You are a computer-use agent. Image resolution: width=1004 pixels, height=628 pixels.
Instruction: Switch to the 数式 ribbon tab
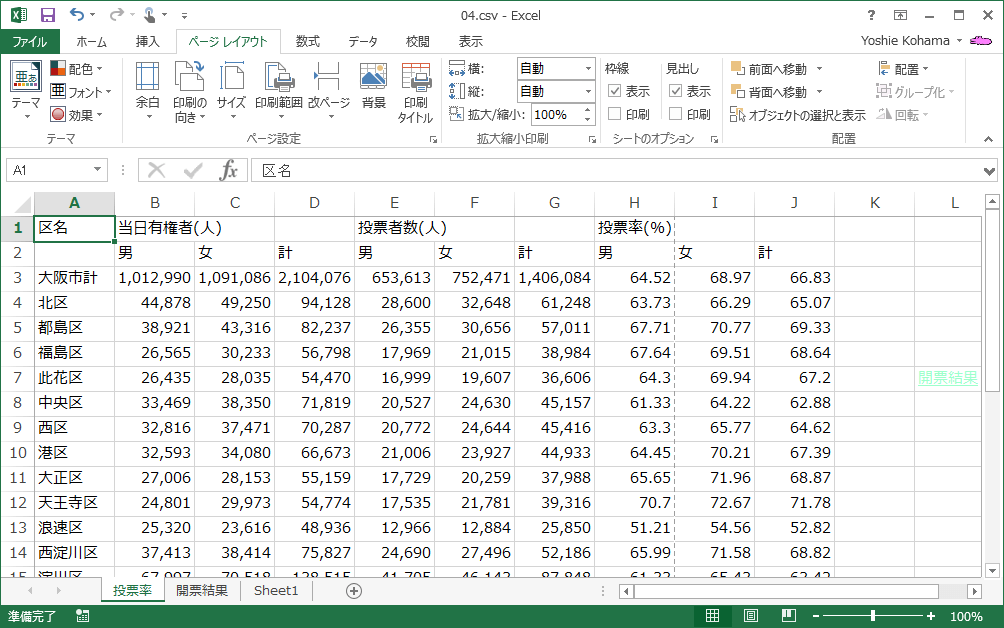coord(307,42)
